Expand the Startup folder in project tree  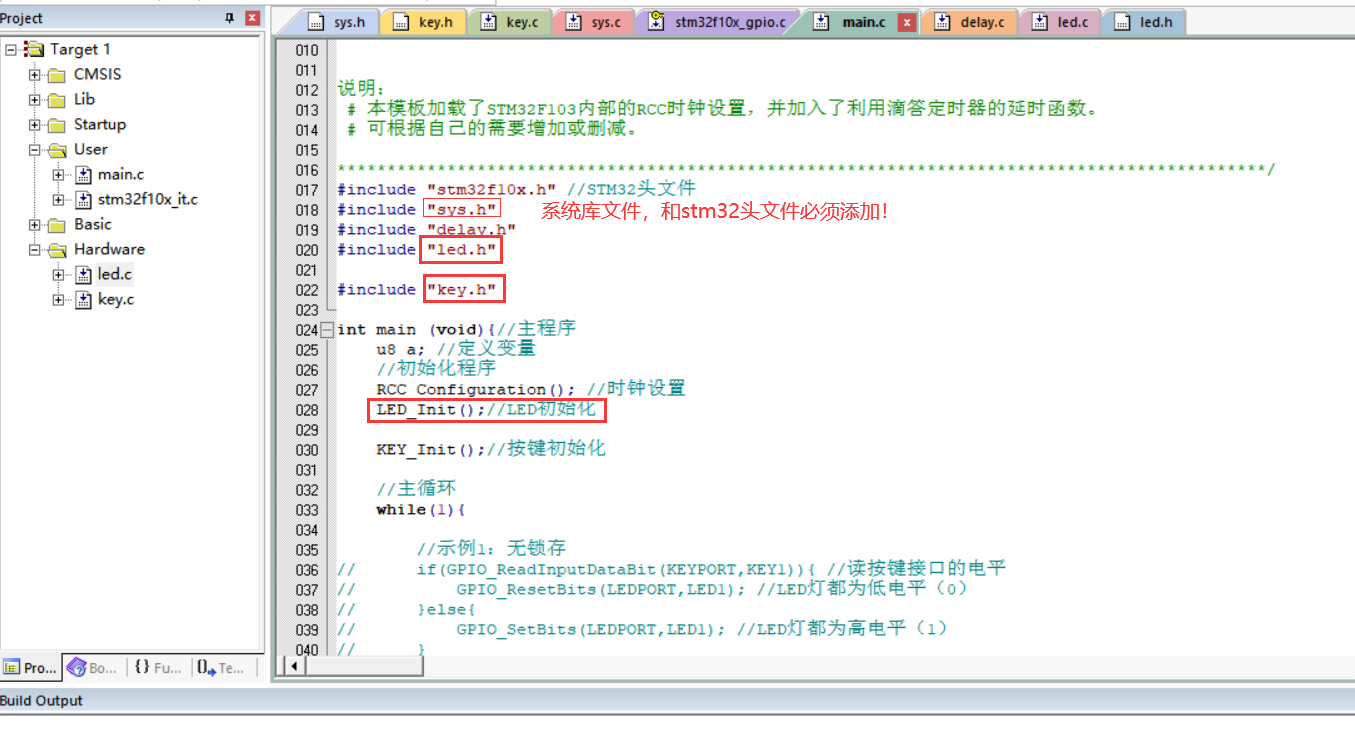click(34, 124)
